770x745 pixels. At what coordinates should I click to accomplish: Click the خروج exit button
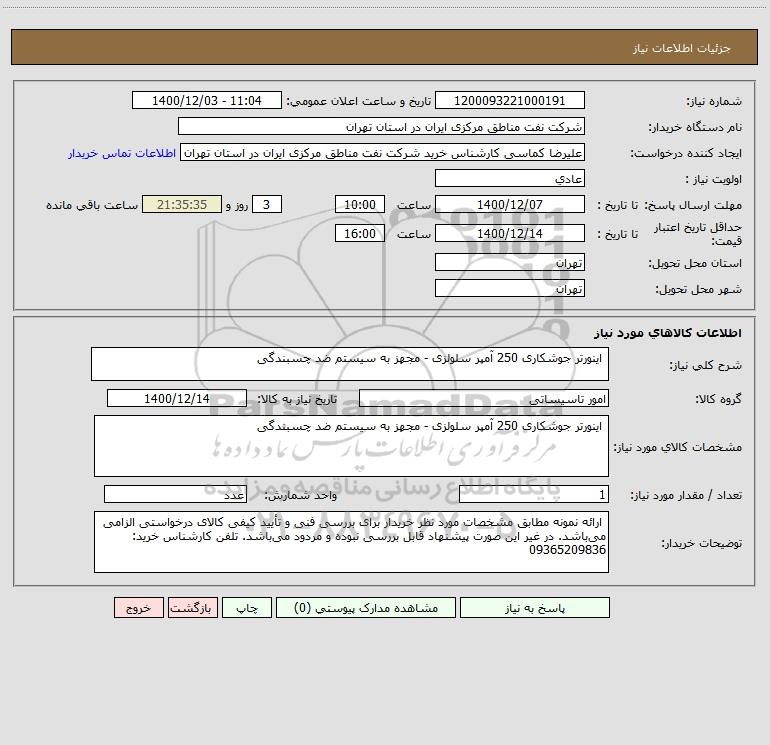(138, 608)
